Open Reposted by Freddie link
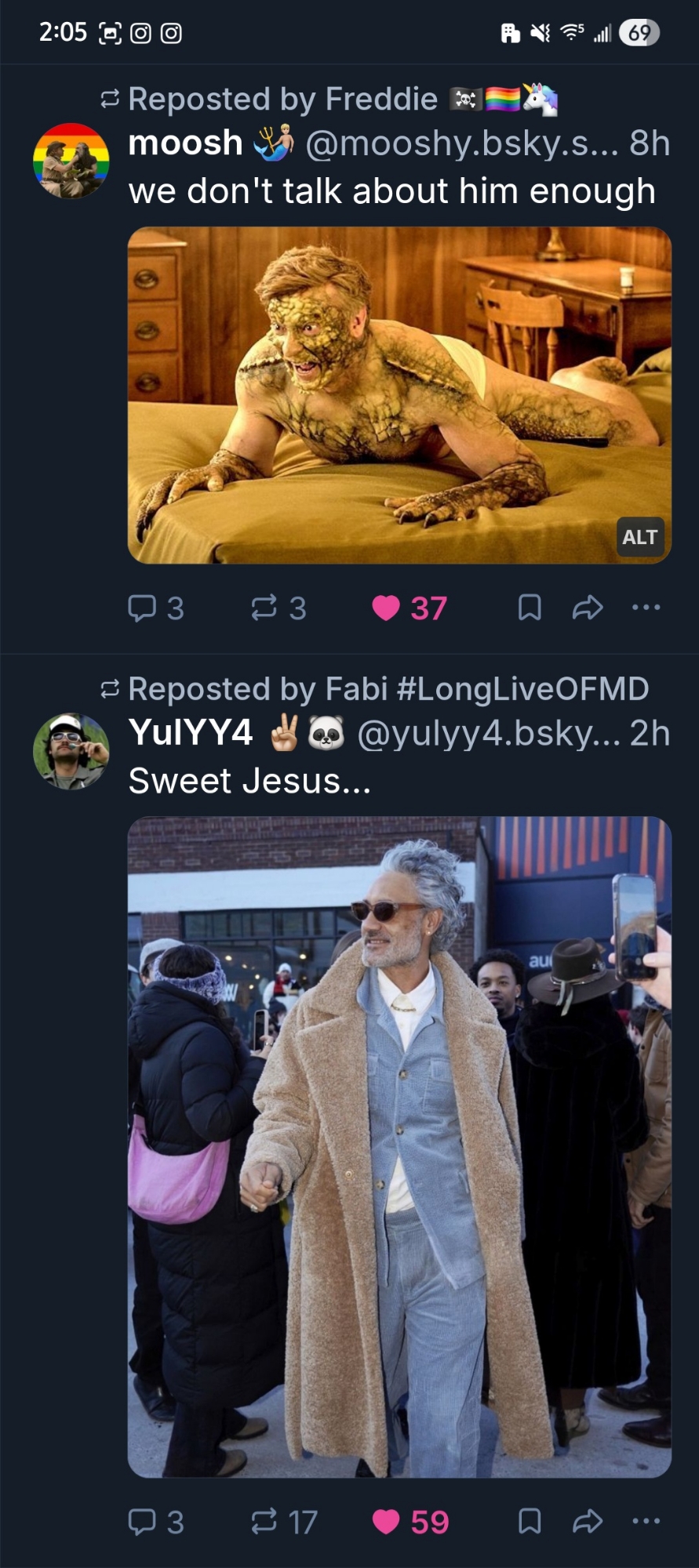 282,100
